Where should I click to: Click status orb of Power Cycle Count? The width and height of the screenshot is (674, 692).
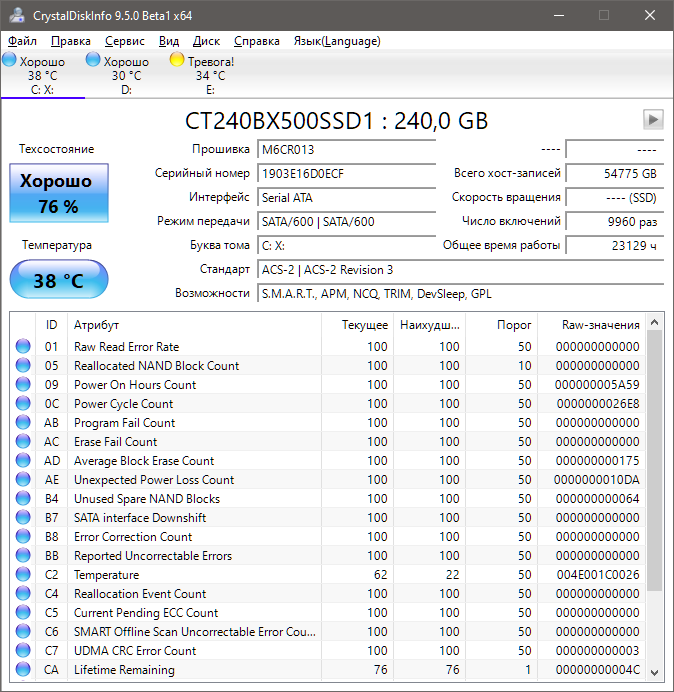[23, 403]
